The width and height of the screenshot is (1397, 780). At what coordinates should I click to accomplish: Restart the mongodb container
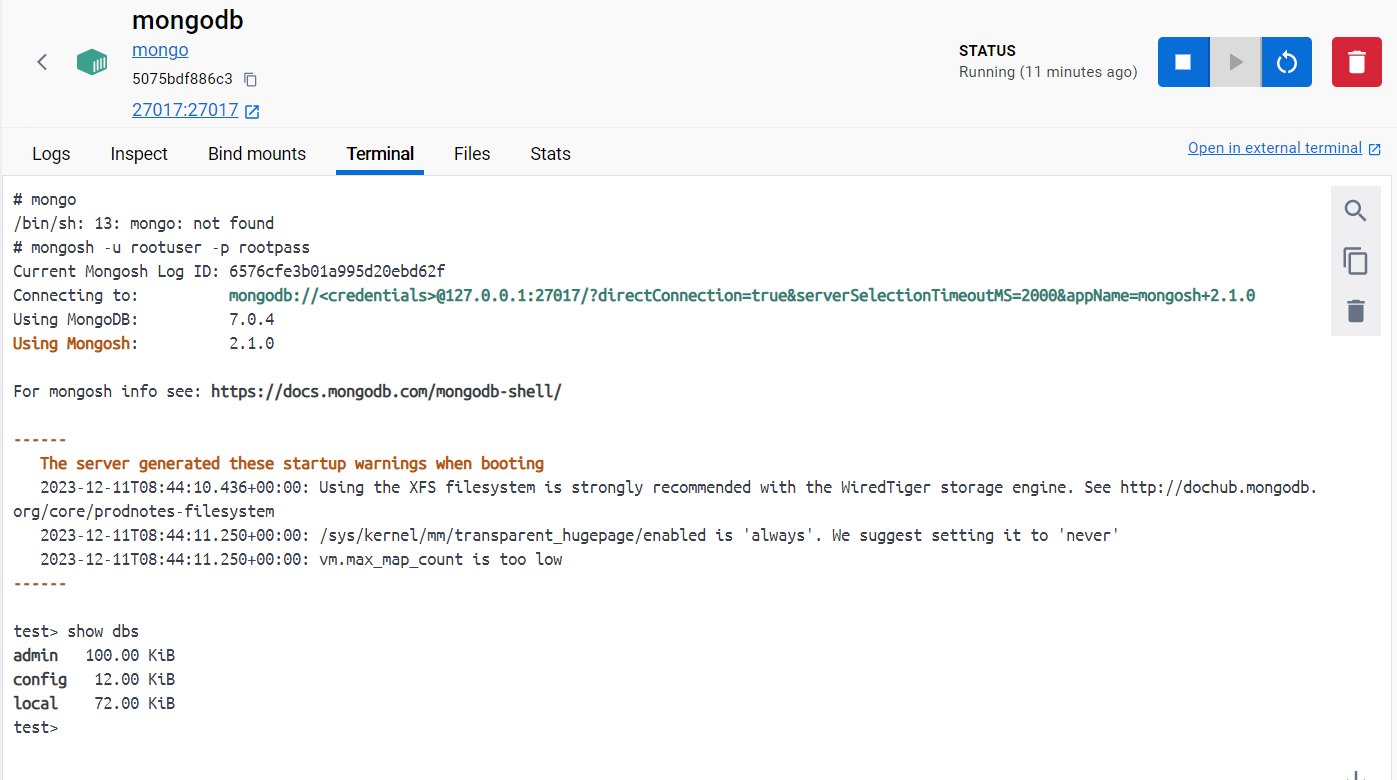[x=1287, y=62]
